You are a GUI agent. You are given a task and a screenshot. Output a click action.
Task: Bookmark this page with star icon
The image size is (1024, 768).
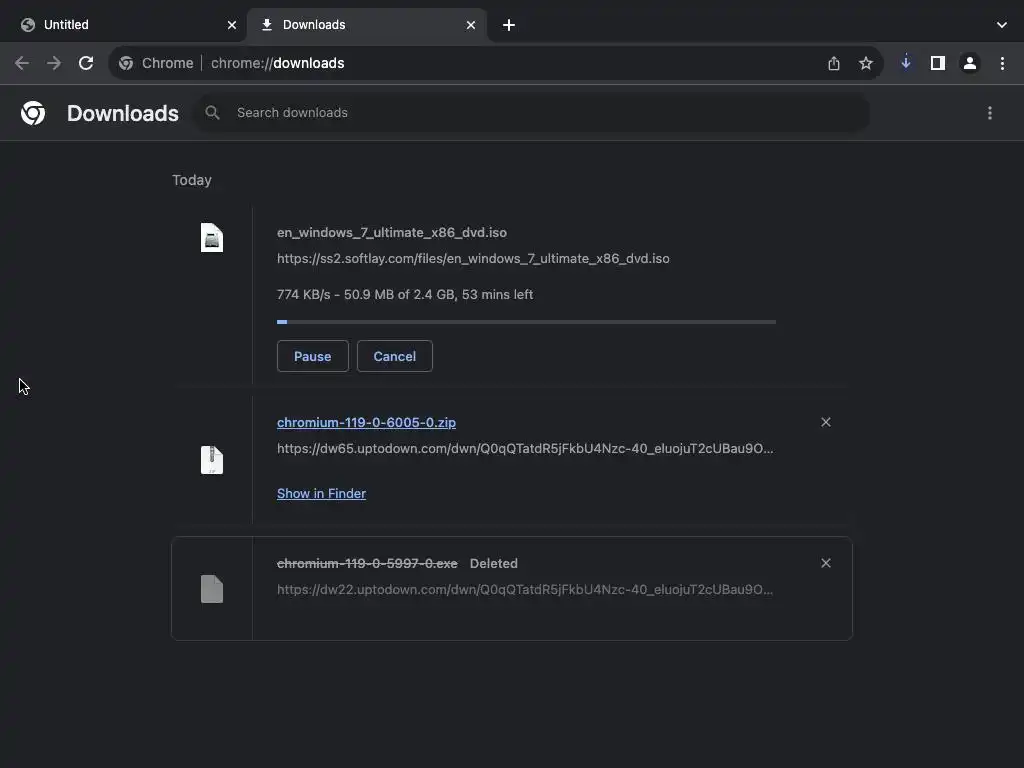[x=866, y=63]
